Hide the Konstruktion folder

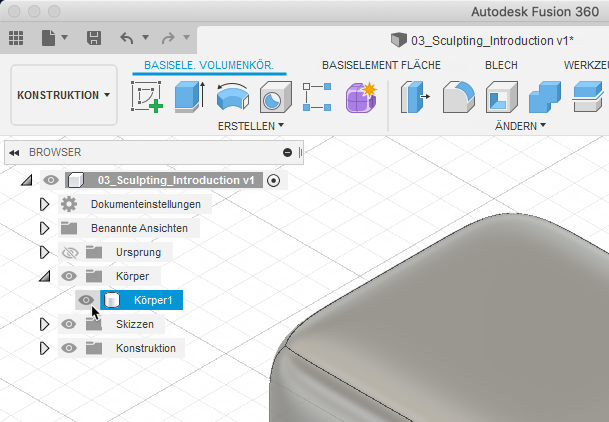tap(69, 348)
